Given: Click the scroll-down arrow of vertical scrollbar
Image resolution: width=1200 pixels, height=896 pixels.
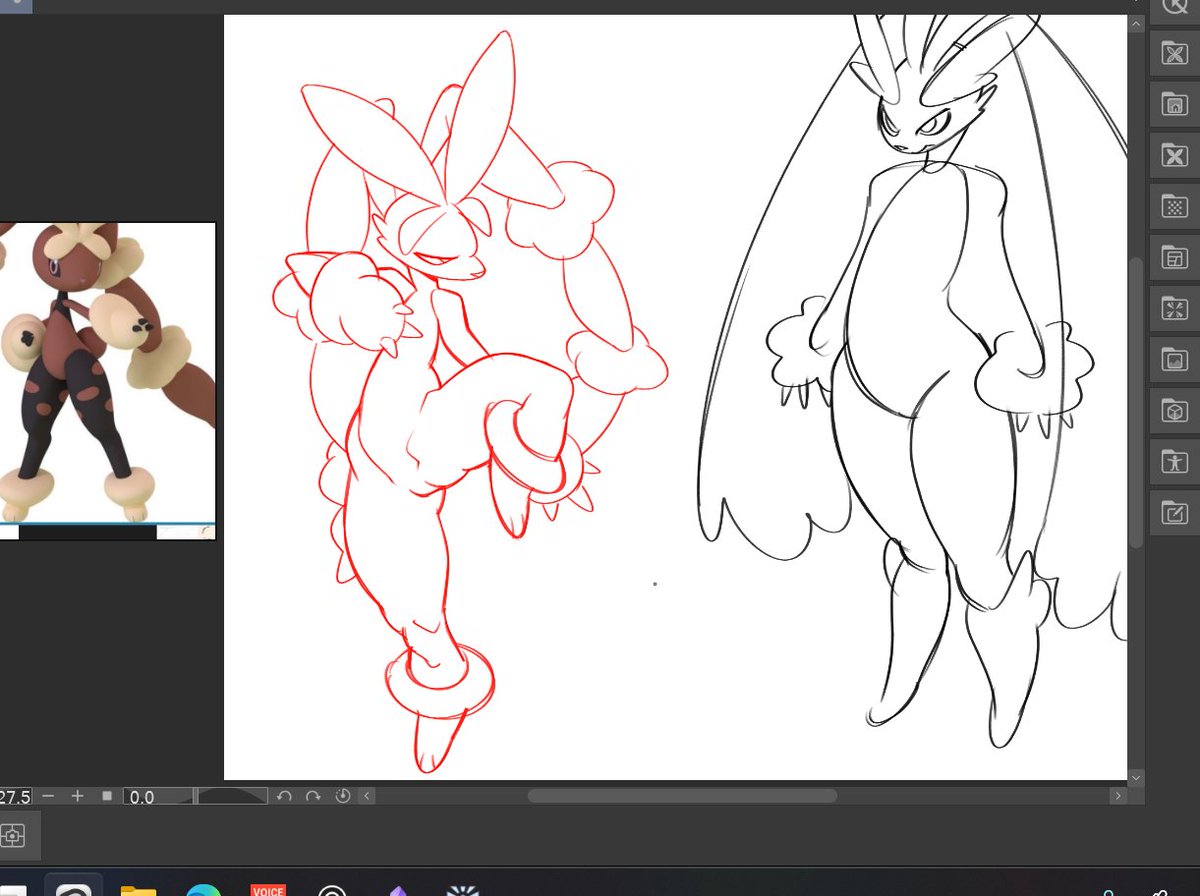Looking at the screenshot, I should coord(1135,776).
